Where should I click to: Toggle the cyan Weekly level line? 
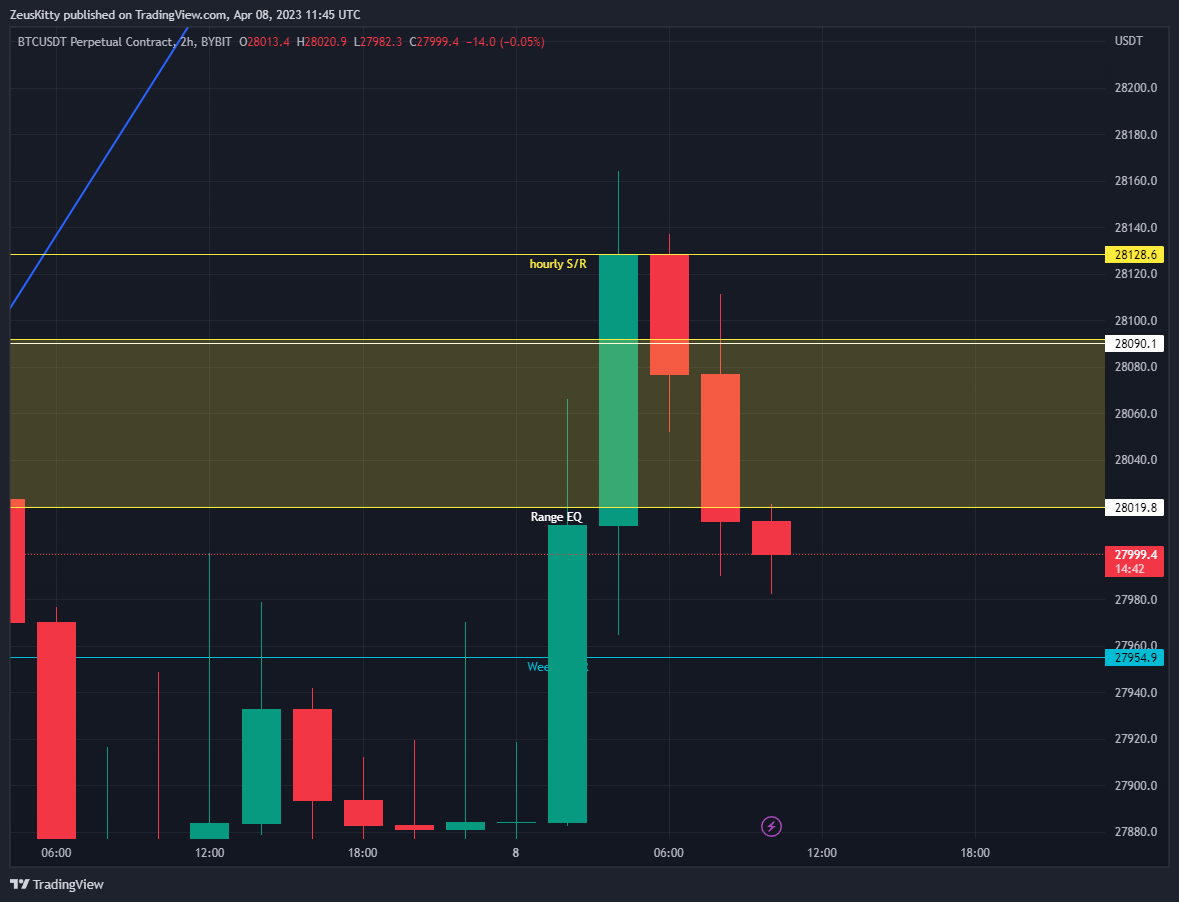click(x=300, y=657)
